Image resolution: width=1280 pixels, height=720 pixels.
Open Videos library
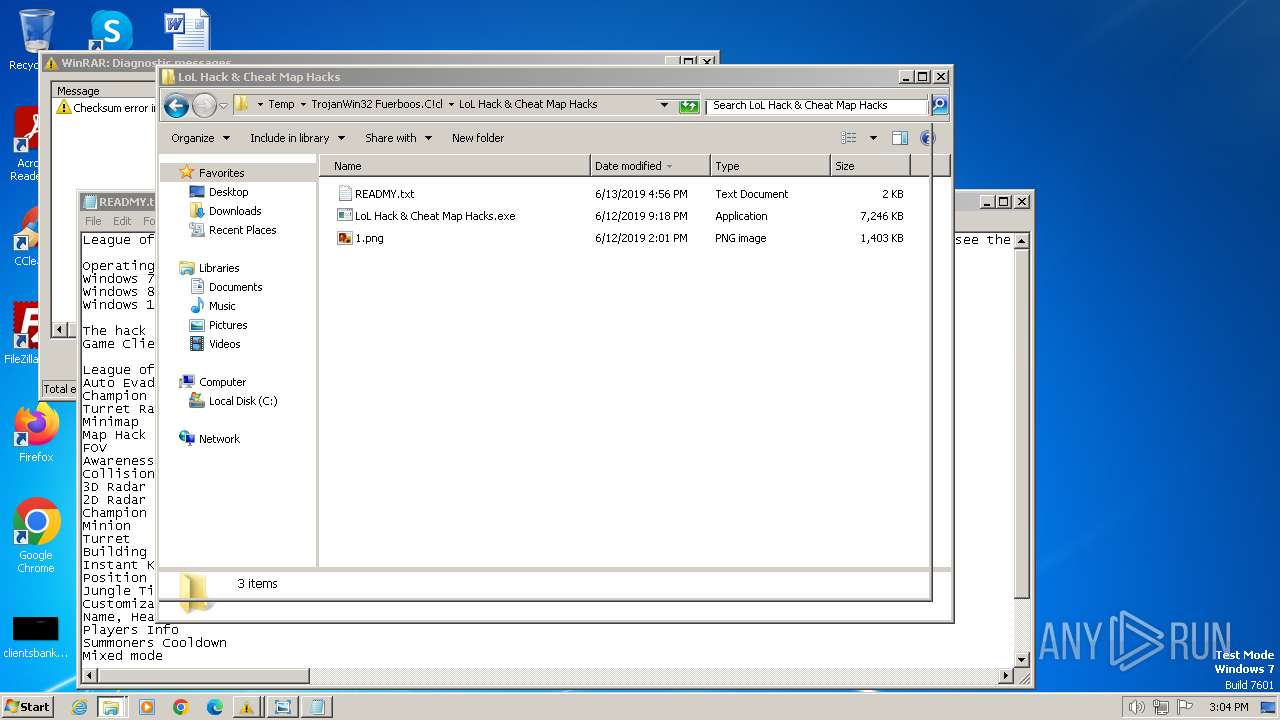point(224,344)
